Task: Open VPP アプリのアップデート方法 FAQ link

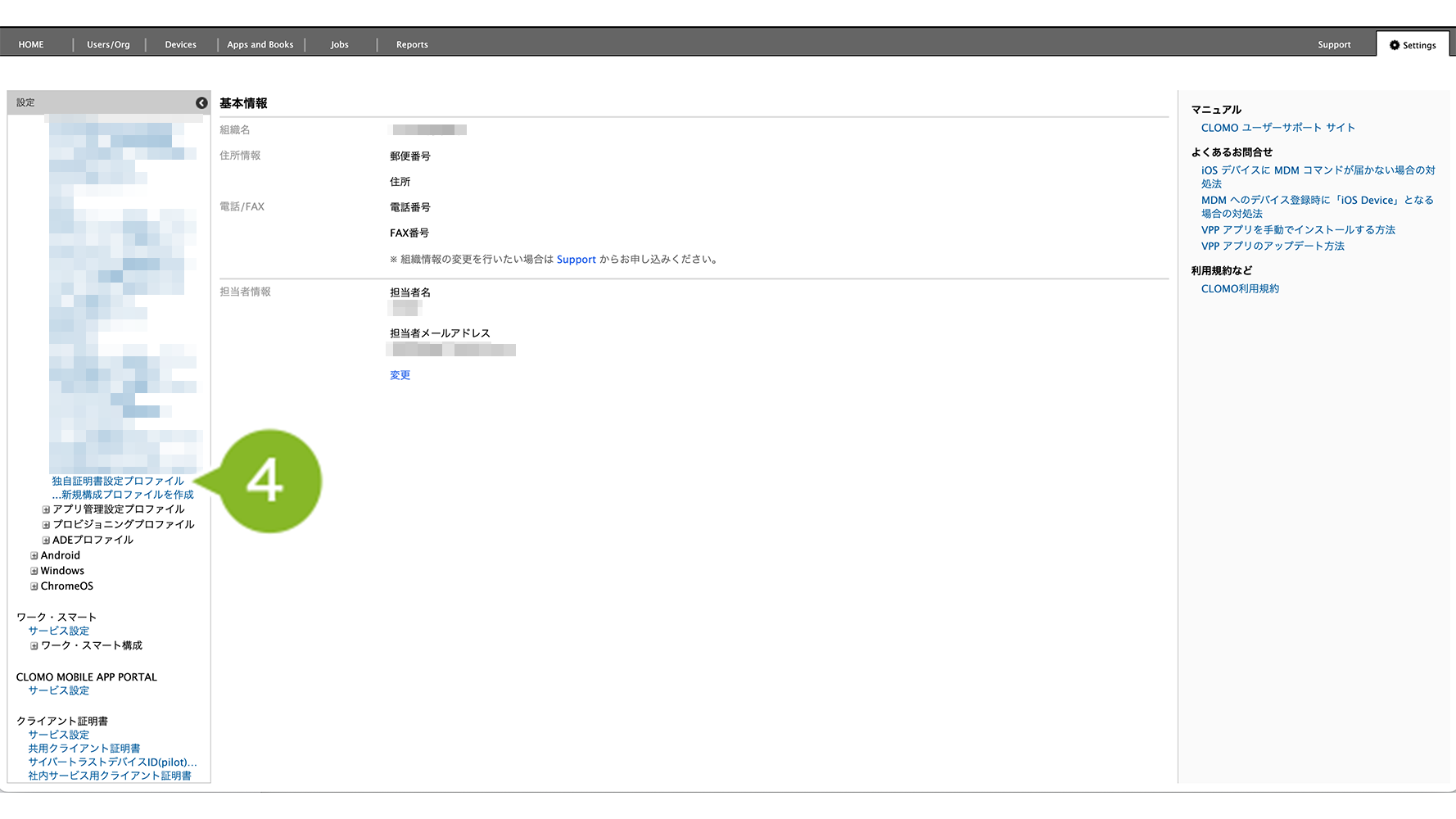Action: 1273,246
